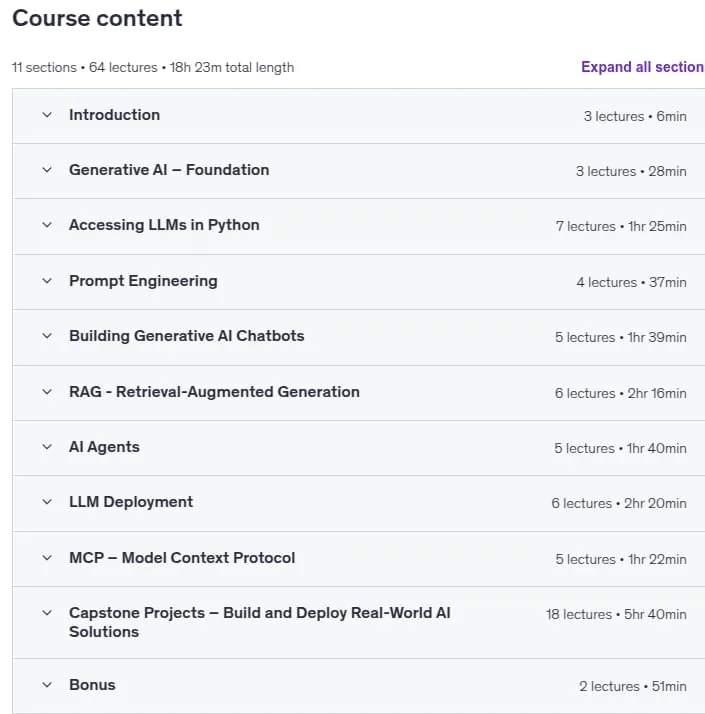Image resolution: width=705 pixels, height=714 pixels.
Task: Expand the Capstone Projects chevron
Action: (x=47, y=613)
